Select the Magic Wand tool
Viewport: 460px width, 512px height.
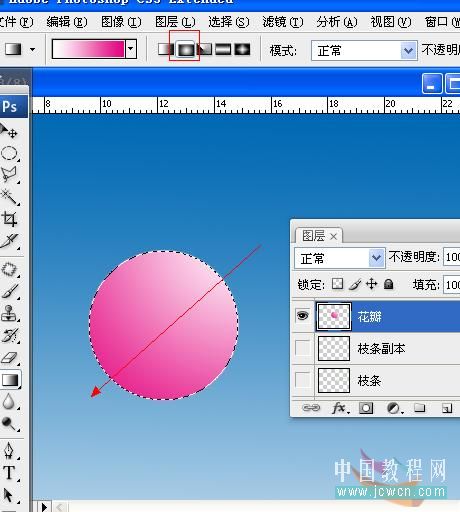point(9,197)
